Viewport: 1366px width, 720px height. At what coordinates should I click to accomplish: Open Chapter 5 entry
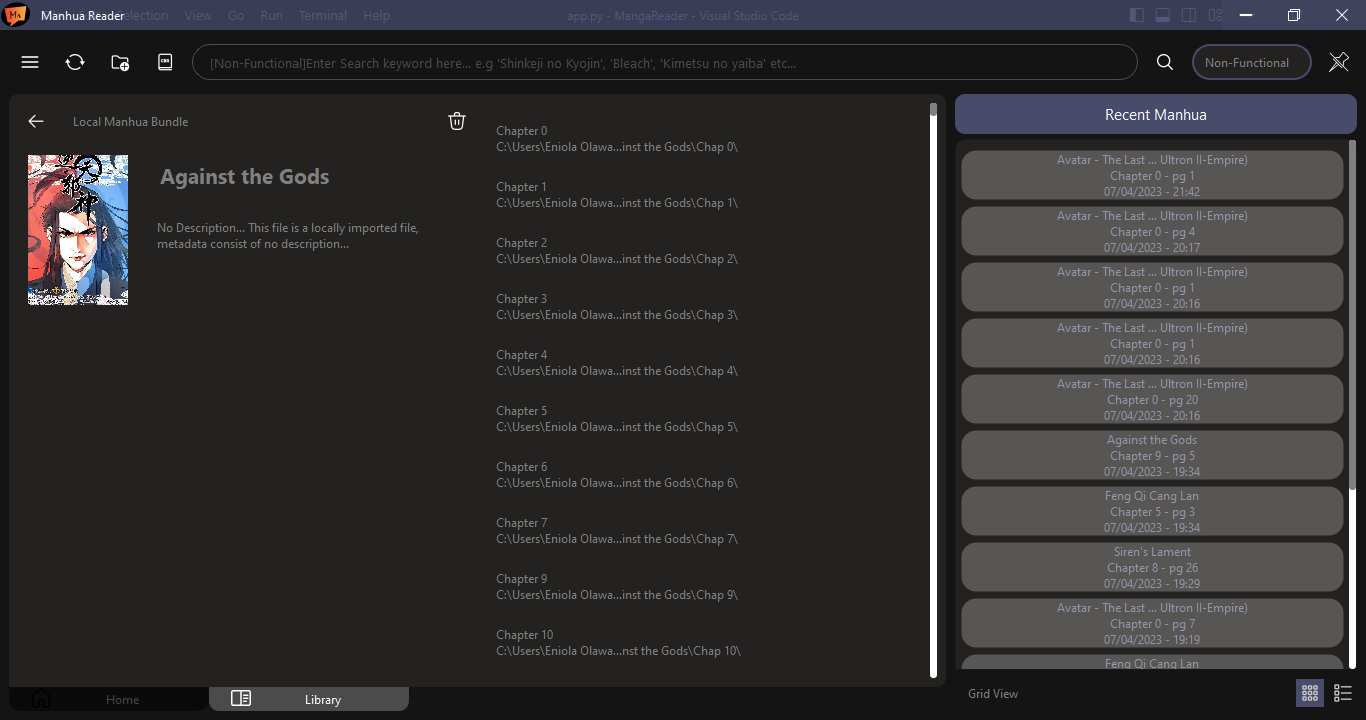click(x=617, y=419)
